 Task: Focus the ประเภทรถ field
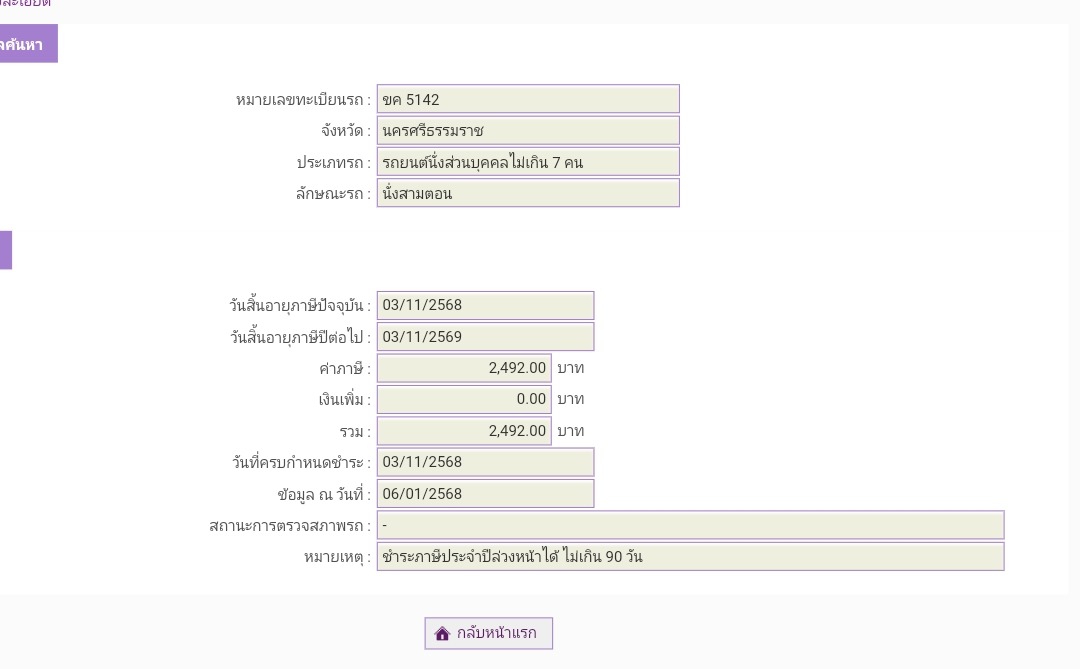[528, 162]
